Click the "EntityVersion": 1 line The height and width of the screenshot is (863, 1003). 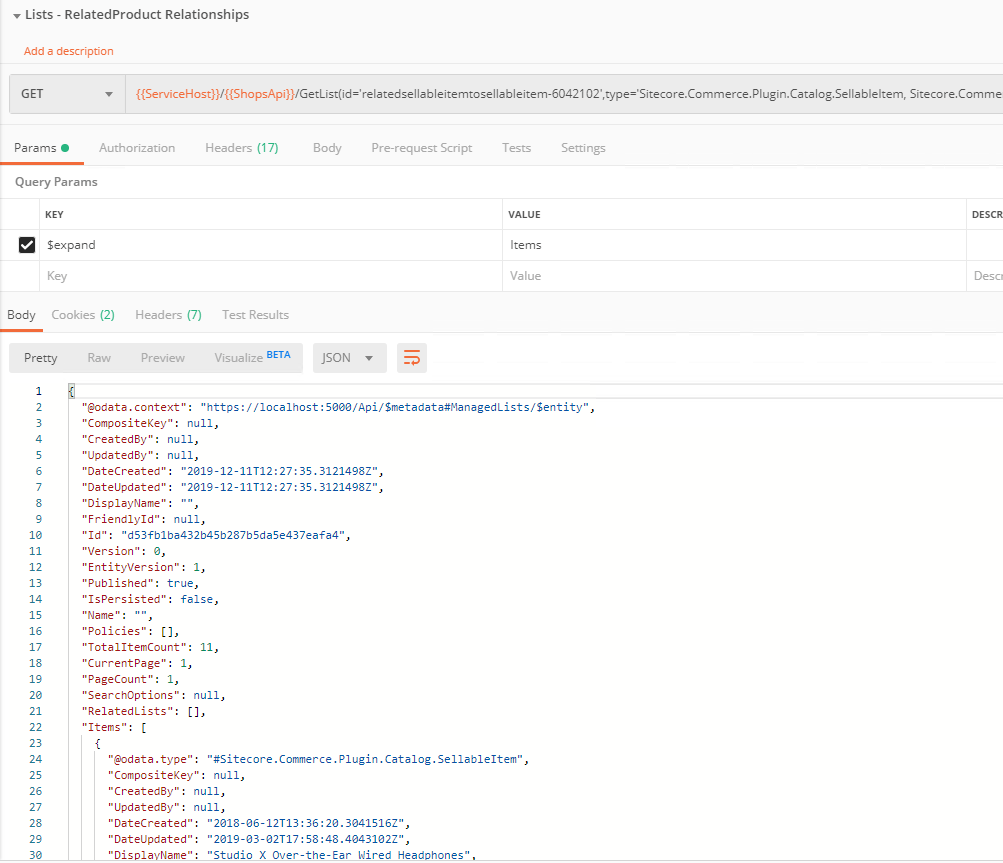tap(143, 567)
